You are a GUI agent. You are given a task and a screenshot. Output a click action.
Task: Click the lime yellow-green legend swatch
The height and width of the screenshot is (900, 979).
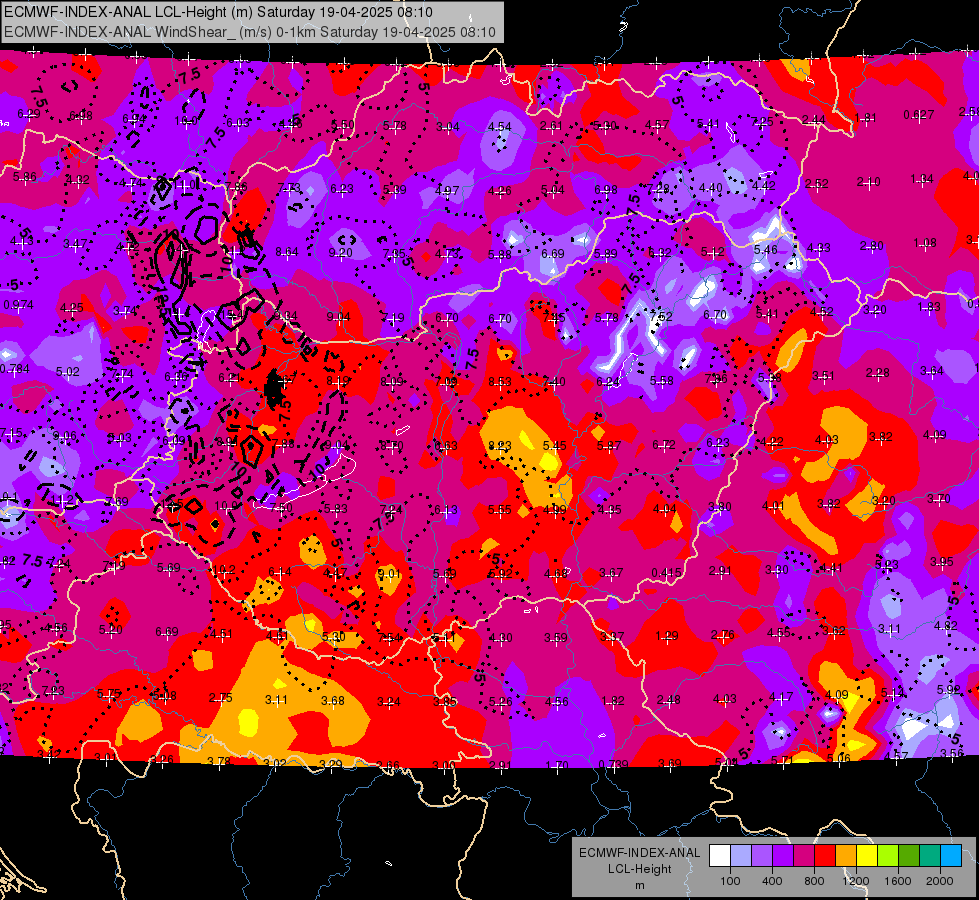(888, 856)
